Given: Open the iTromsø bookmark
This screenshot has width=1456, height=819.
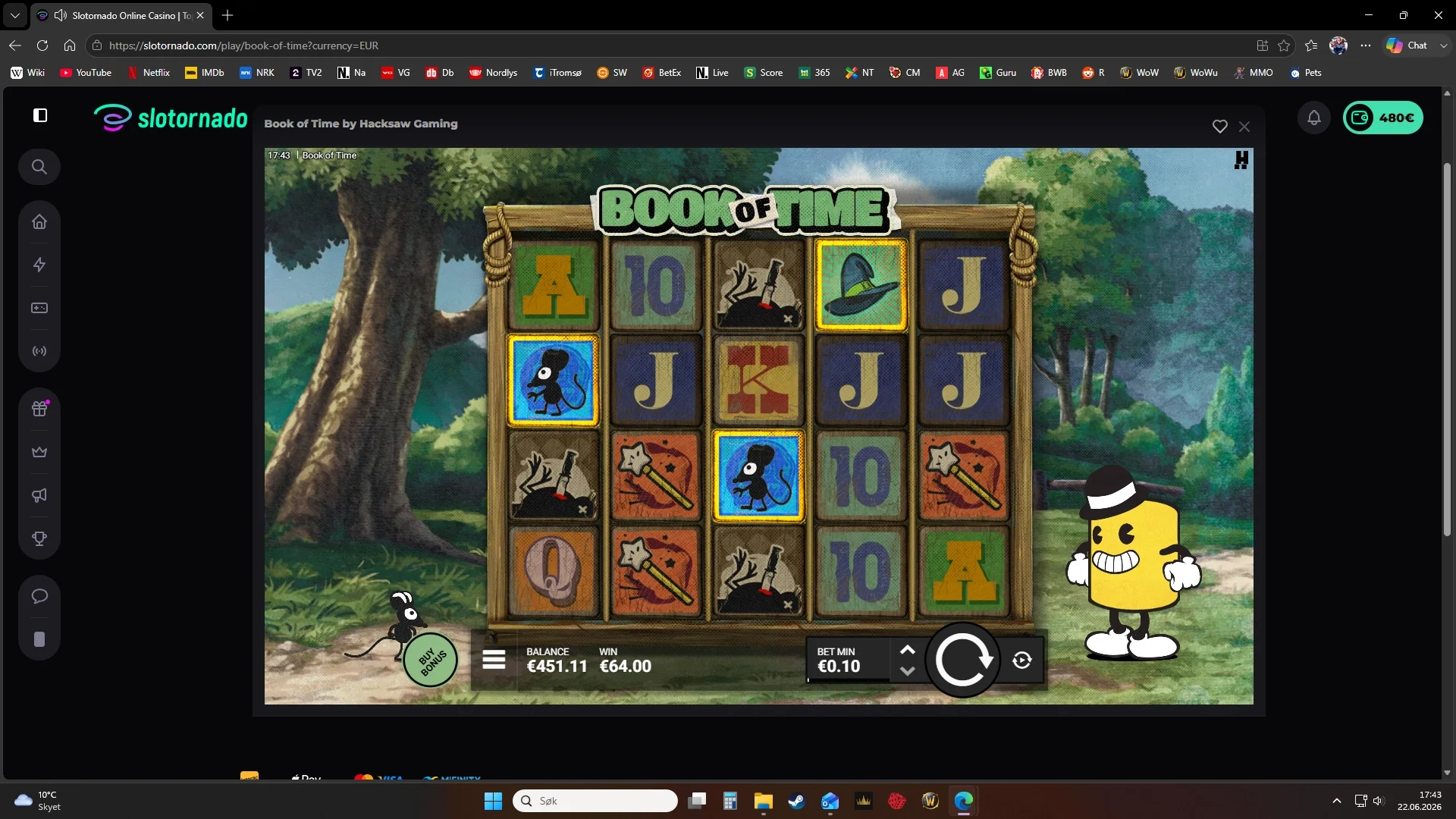Looking at the screenshot, I should (x=557, y=73).
